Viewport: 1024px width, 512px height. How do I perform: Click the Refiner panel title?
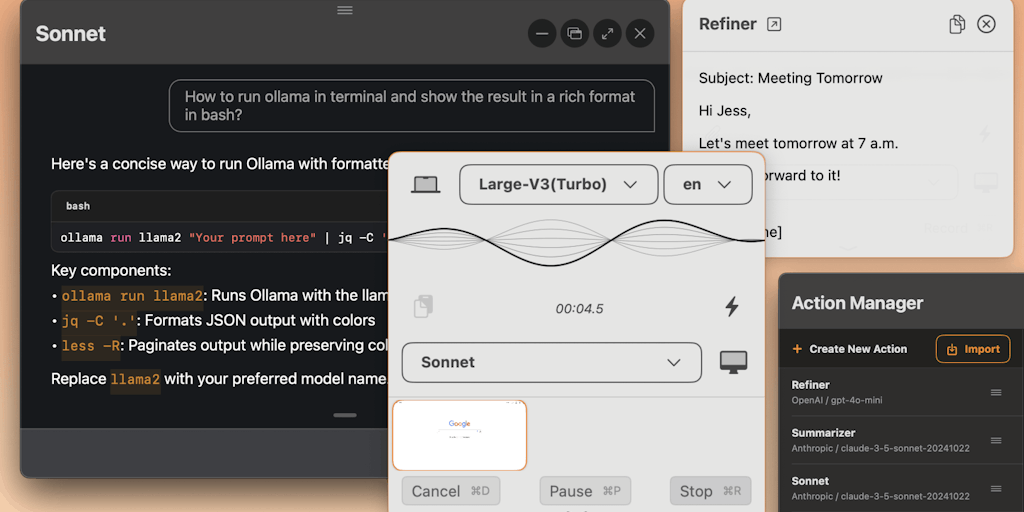[728, 24]
